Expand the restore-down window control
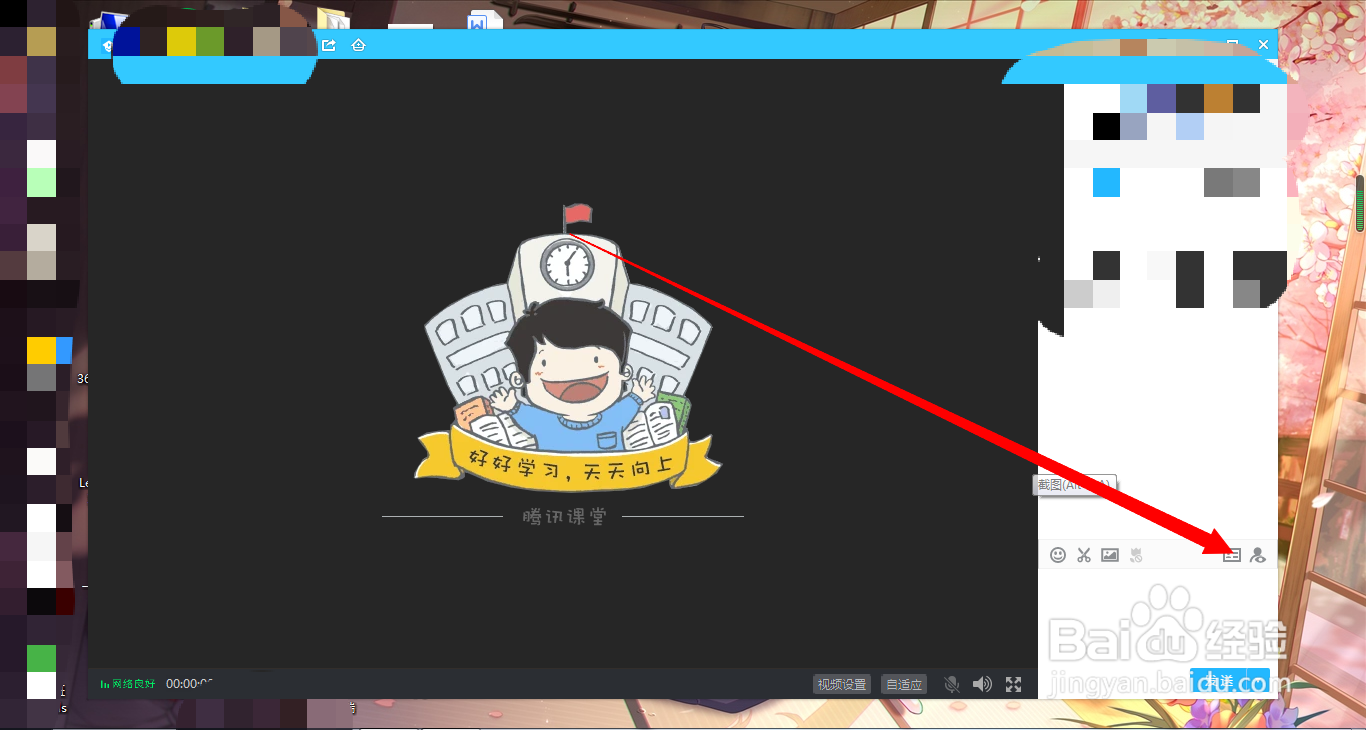Image resolution: width=1366 pixels, height=730 pixels. pyautogui.click(x=1232, y=44)
